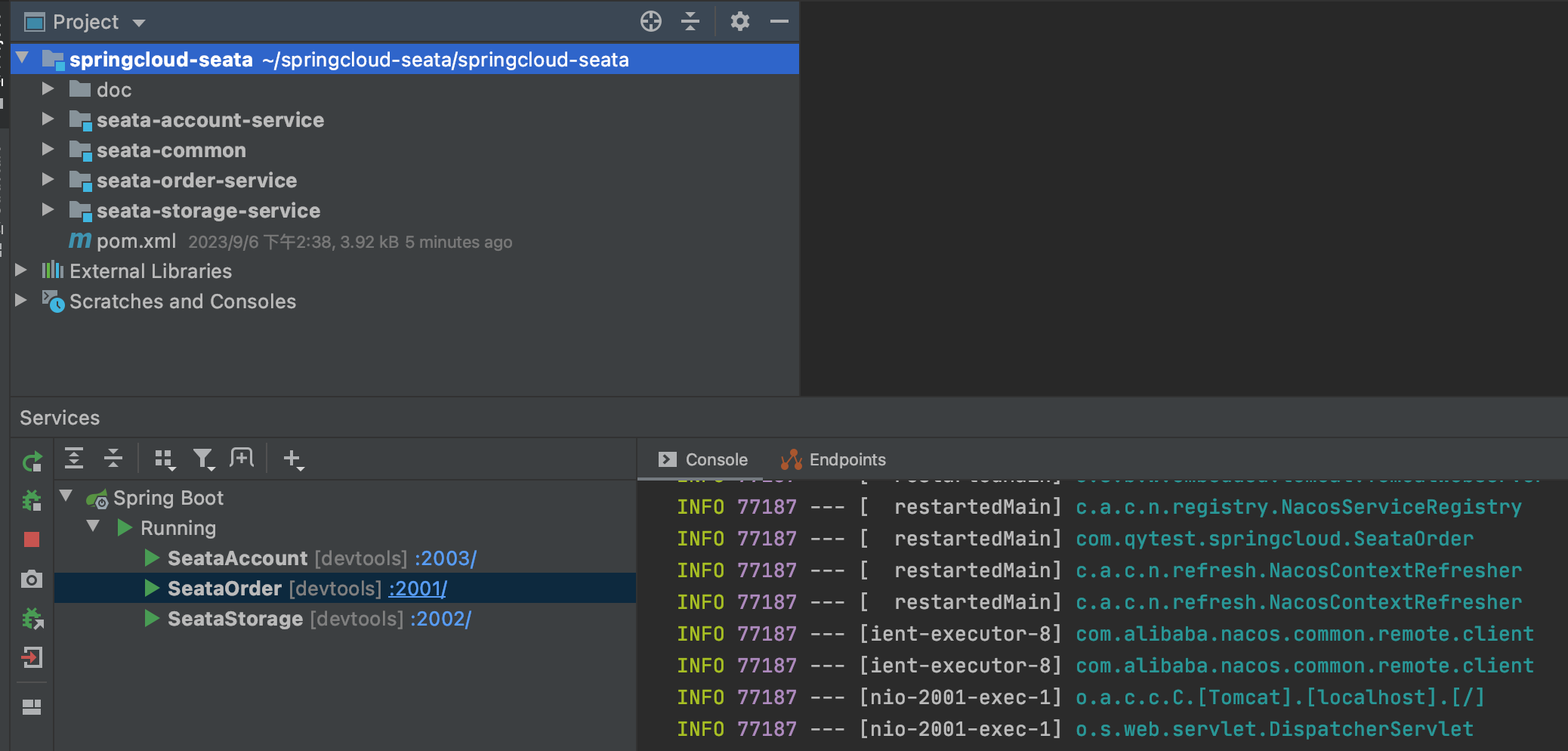Open the :2003/ link of SeataAccount

[446, 558]
